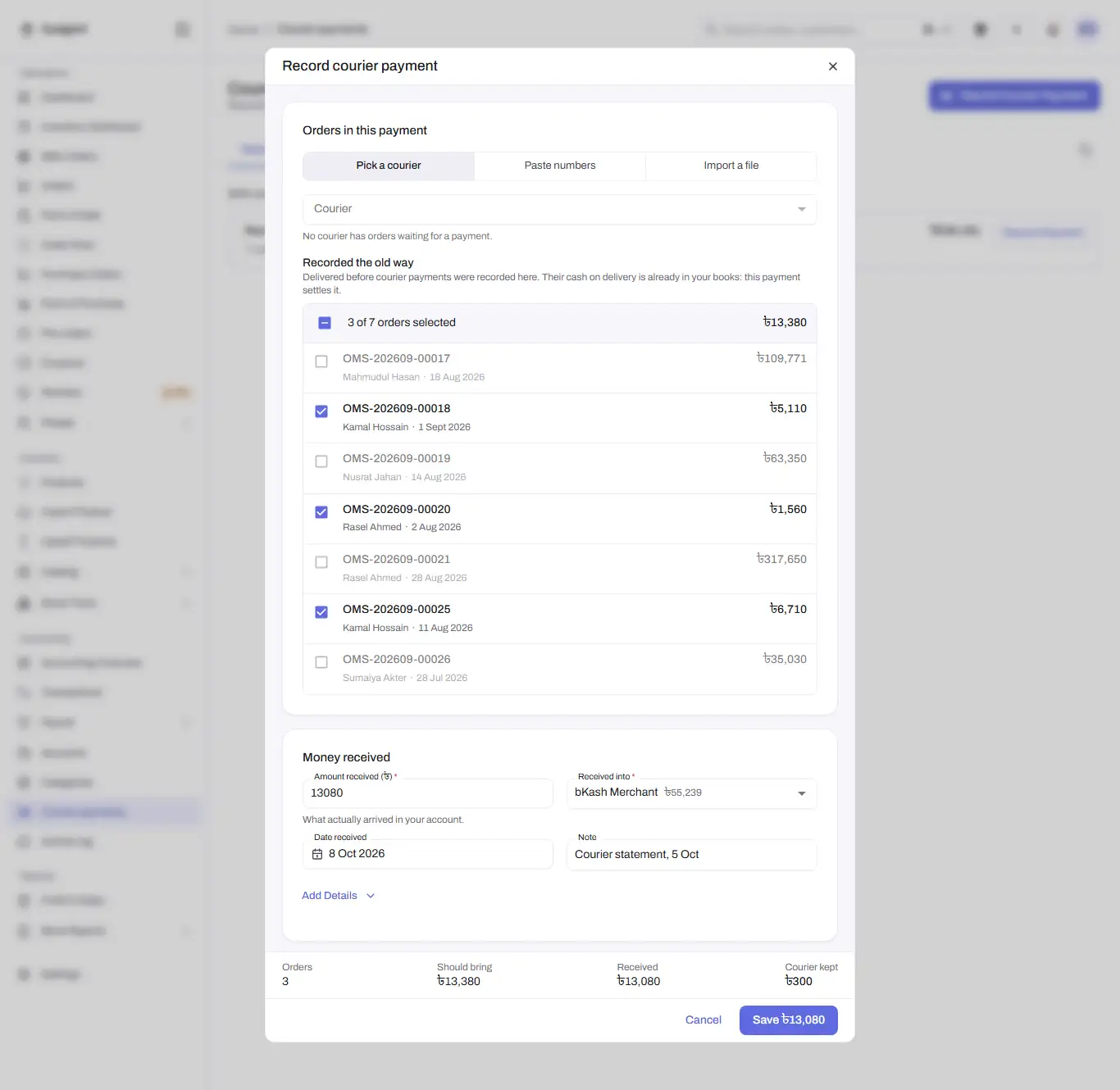Image resolution: width=1120 pixels, height=1090 pixels.
Task: Save the ৳13,080 payment
Action: click(789, 1020)
